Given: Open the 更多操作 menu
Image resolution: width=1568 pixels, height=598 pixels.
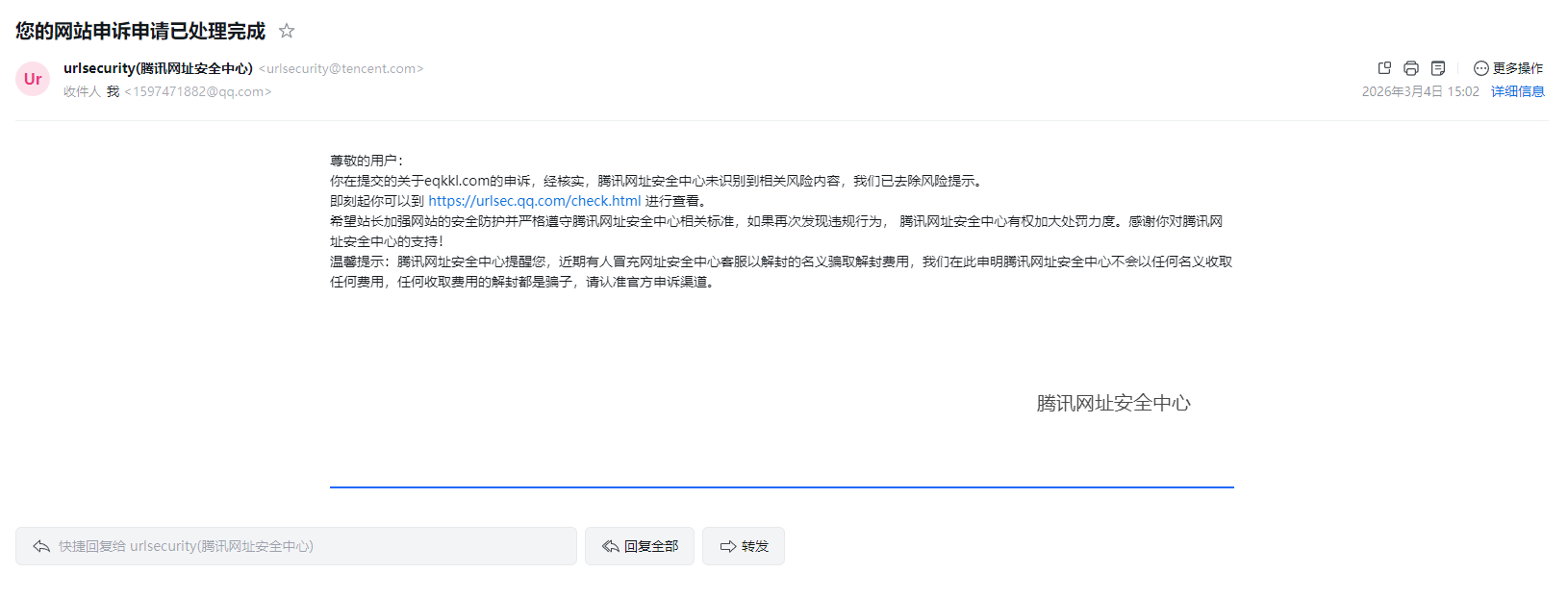Looking at the screenshot, I should tap(1508, 68).
